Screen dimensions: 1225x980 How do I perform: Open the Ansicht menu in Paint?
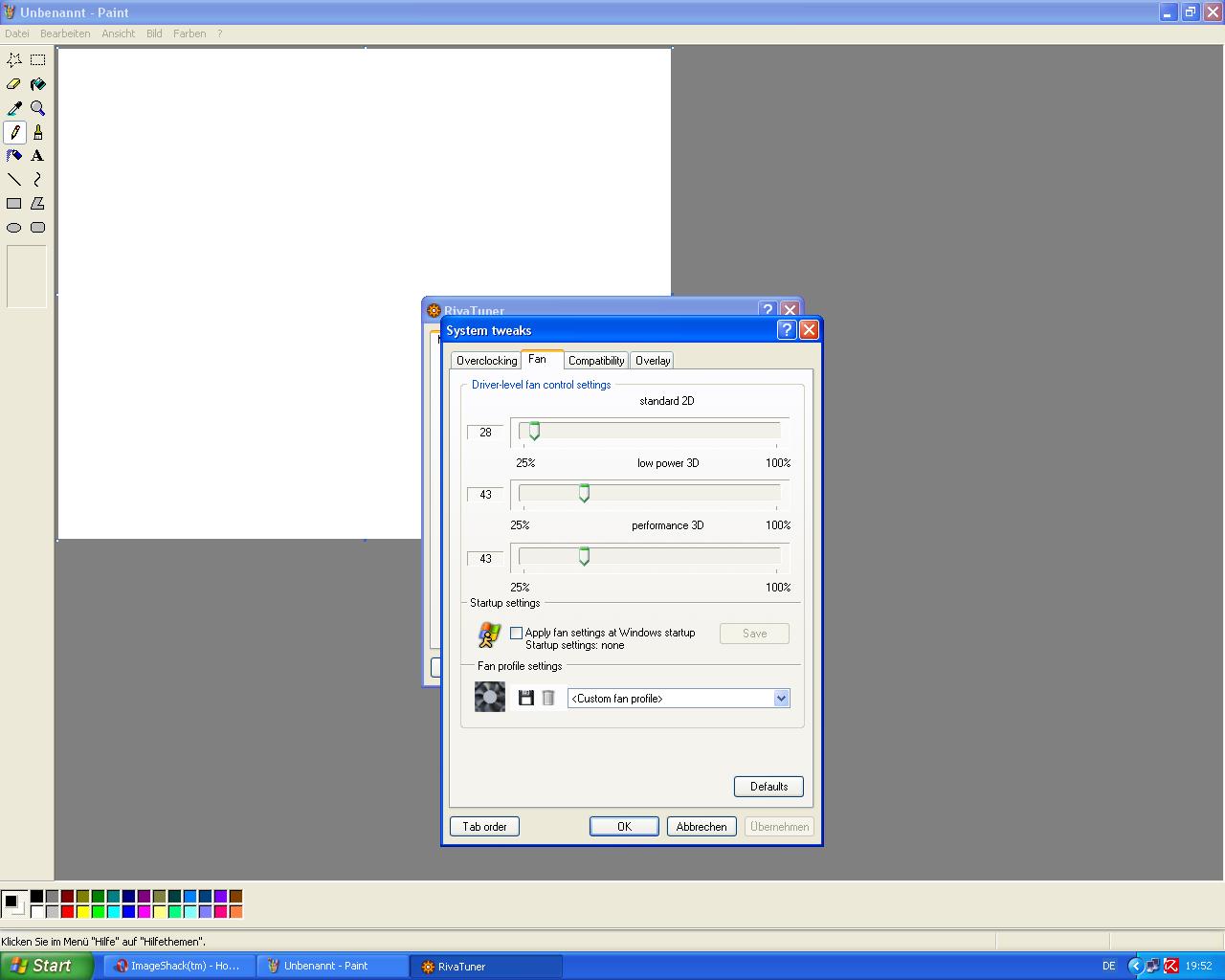point(119,33)
